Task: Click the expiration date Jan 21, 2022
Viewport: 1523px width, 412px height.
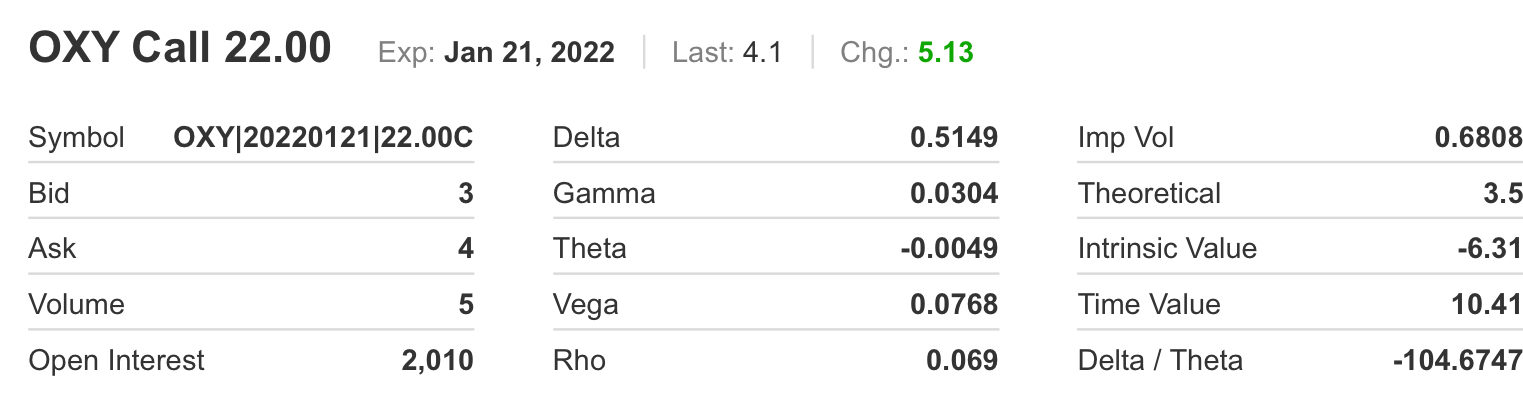Action: (529, 52)
